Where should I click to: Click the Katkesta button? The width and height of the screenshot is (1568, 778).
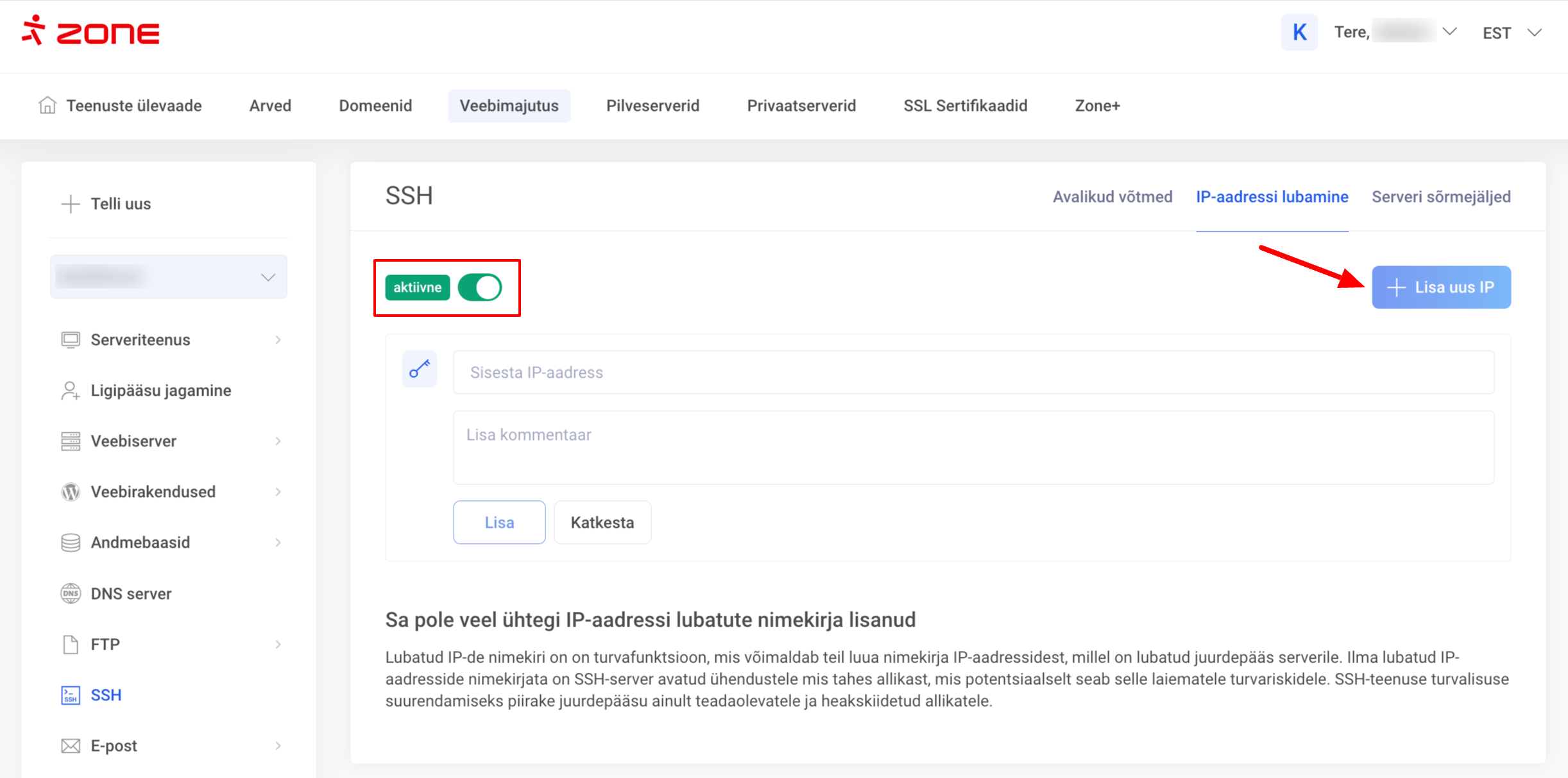602,523
